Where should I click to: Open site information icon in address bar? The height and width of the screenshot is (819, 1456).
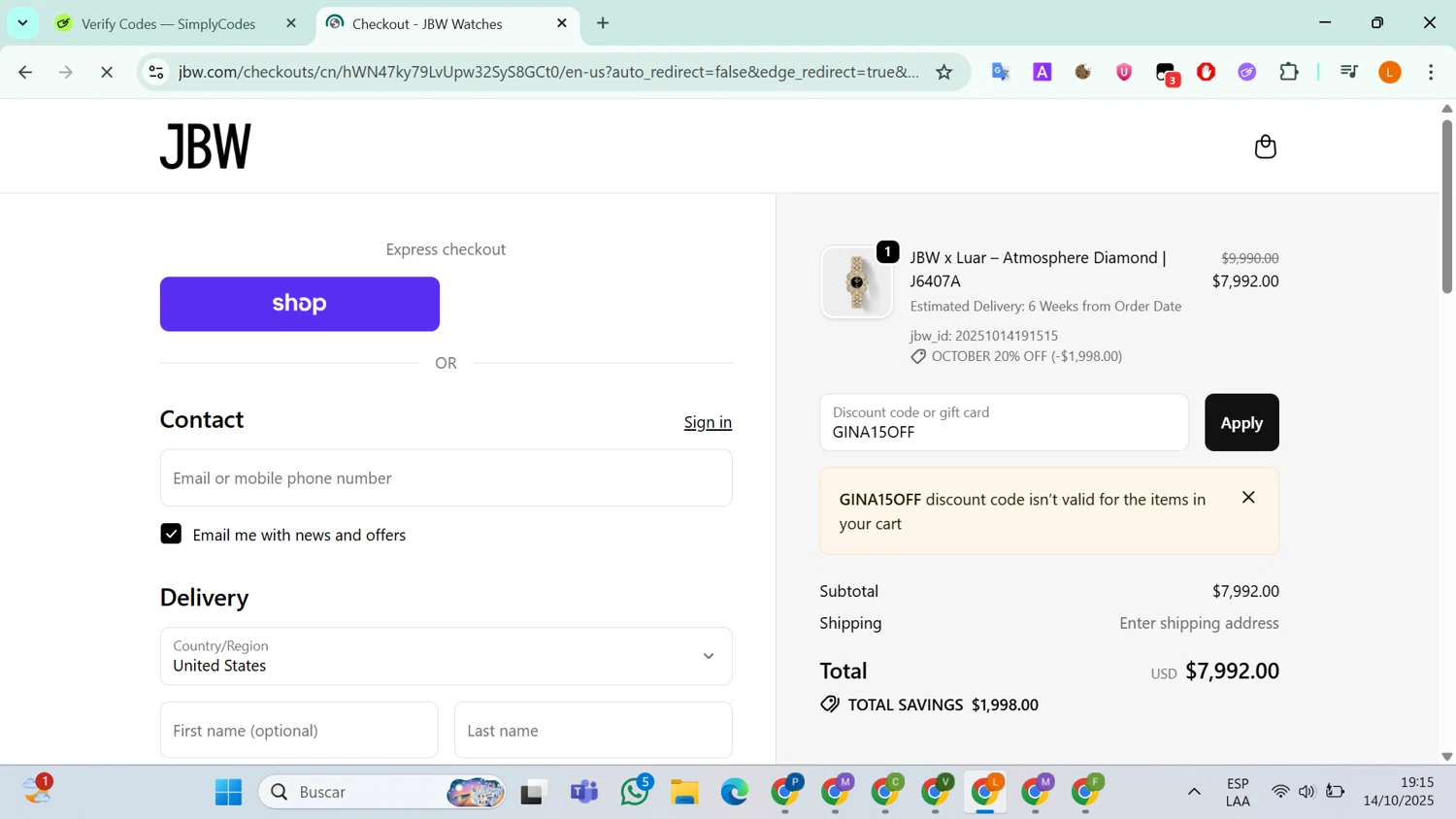click(156, 72)
